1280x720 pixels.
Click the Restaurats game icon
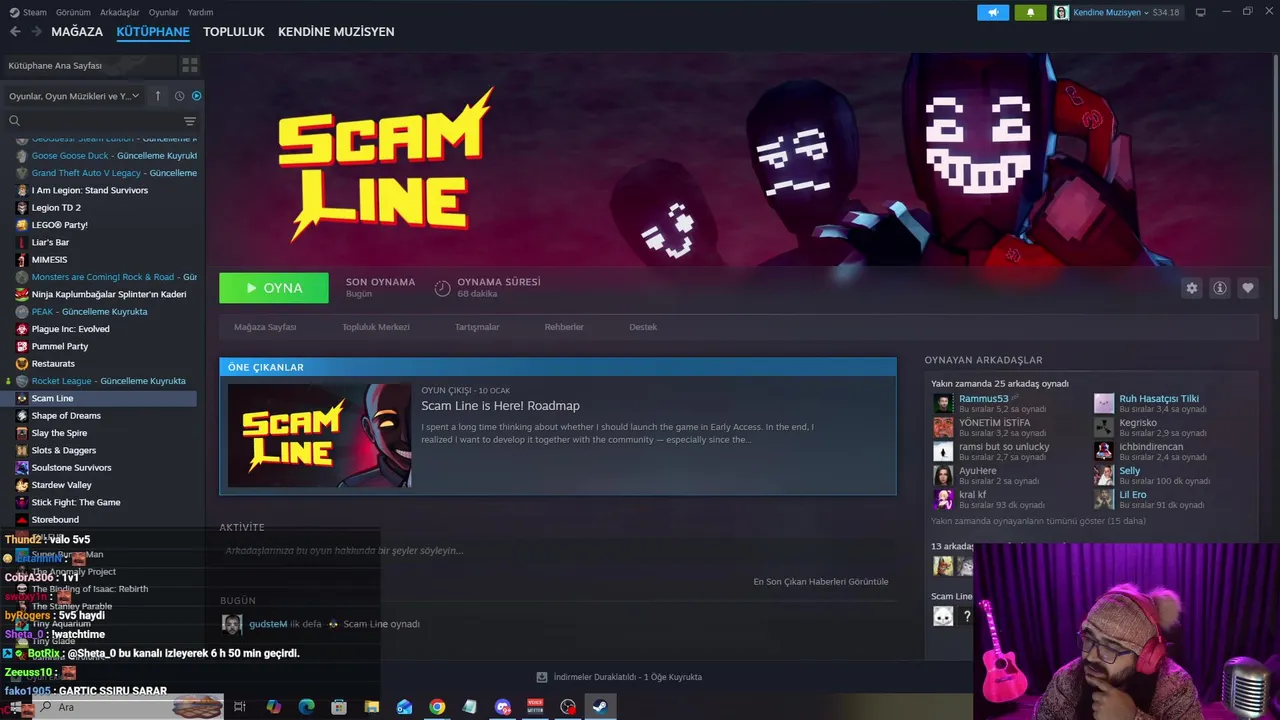pos(22,363)
